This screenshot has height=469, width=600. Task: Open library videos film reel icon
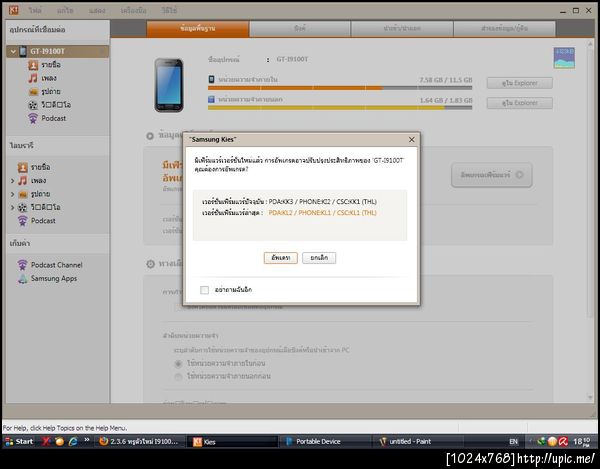tap(23, 207)
